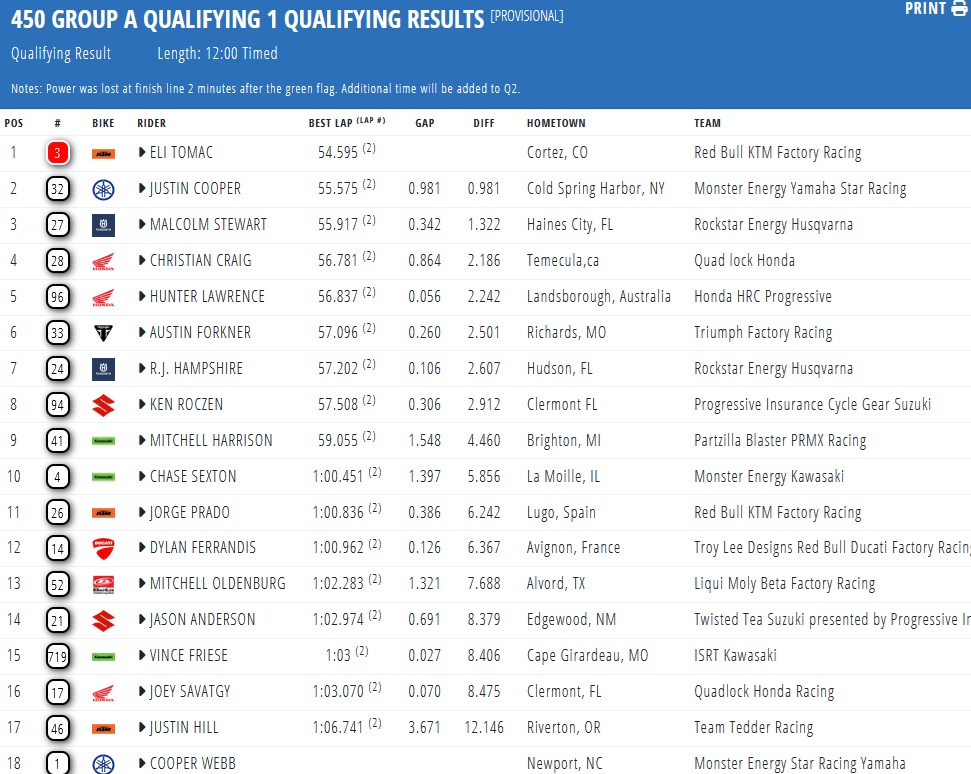Click the Kawasaki logo beside Chase Sexton
Viewport: 971px width, 774px height.
tap(103, 477)
